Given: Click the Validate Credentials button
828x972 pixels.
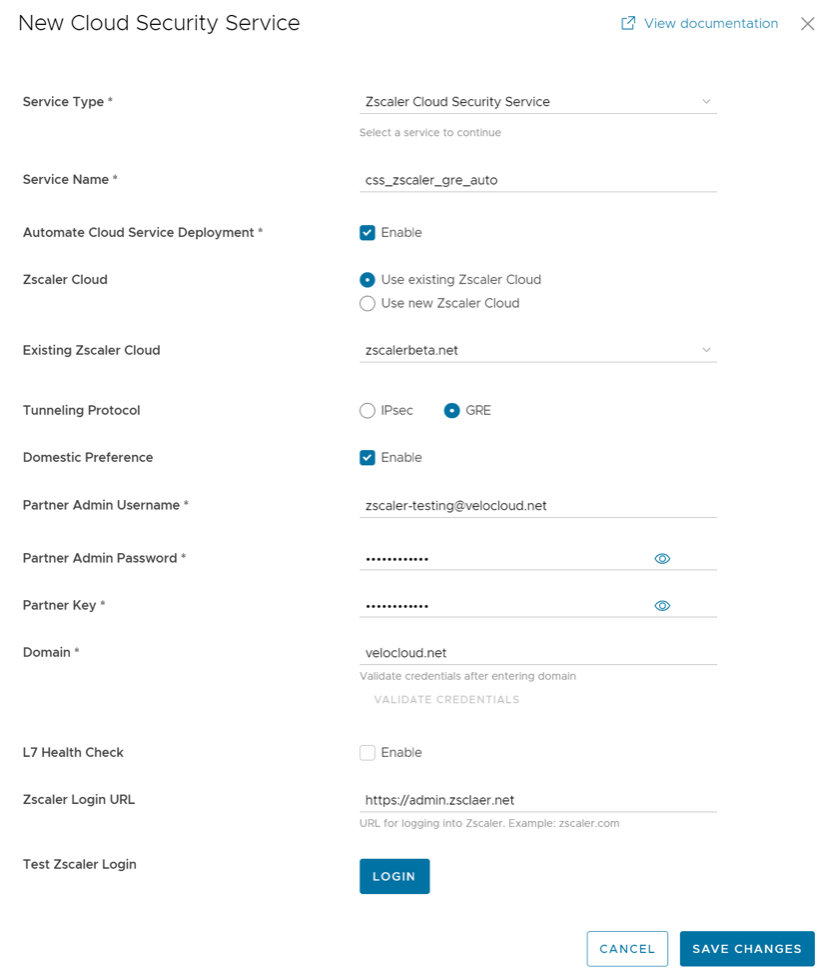Looking at the screenshot, I should [447, 700].
